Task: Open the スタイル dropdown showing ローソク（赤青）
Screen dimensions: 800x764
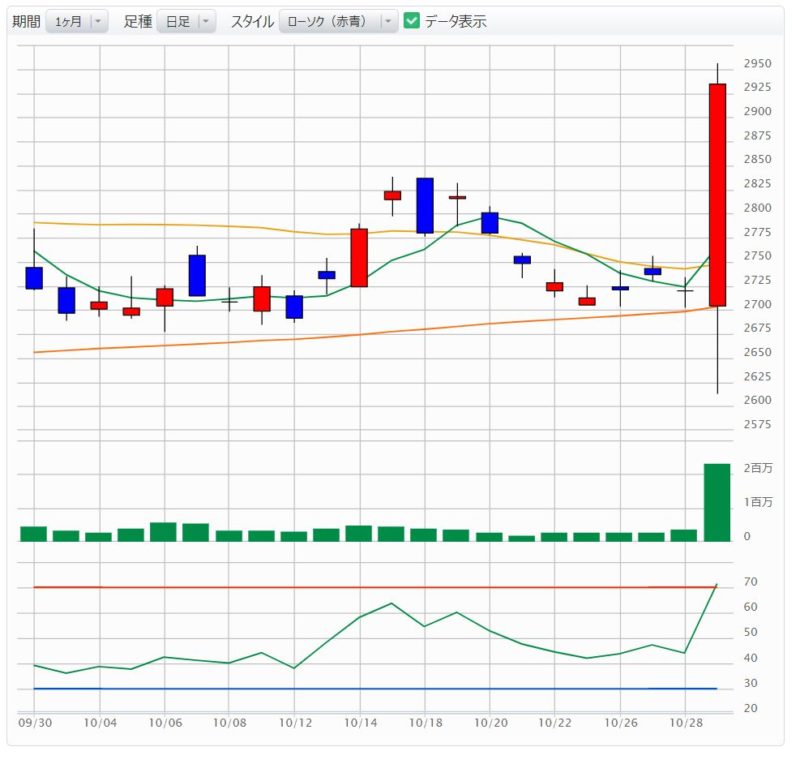Action: point(338,21)
